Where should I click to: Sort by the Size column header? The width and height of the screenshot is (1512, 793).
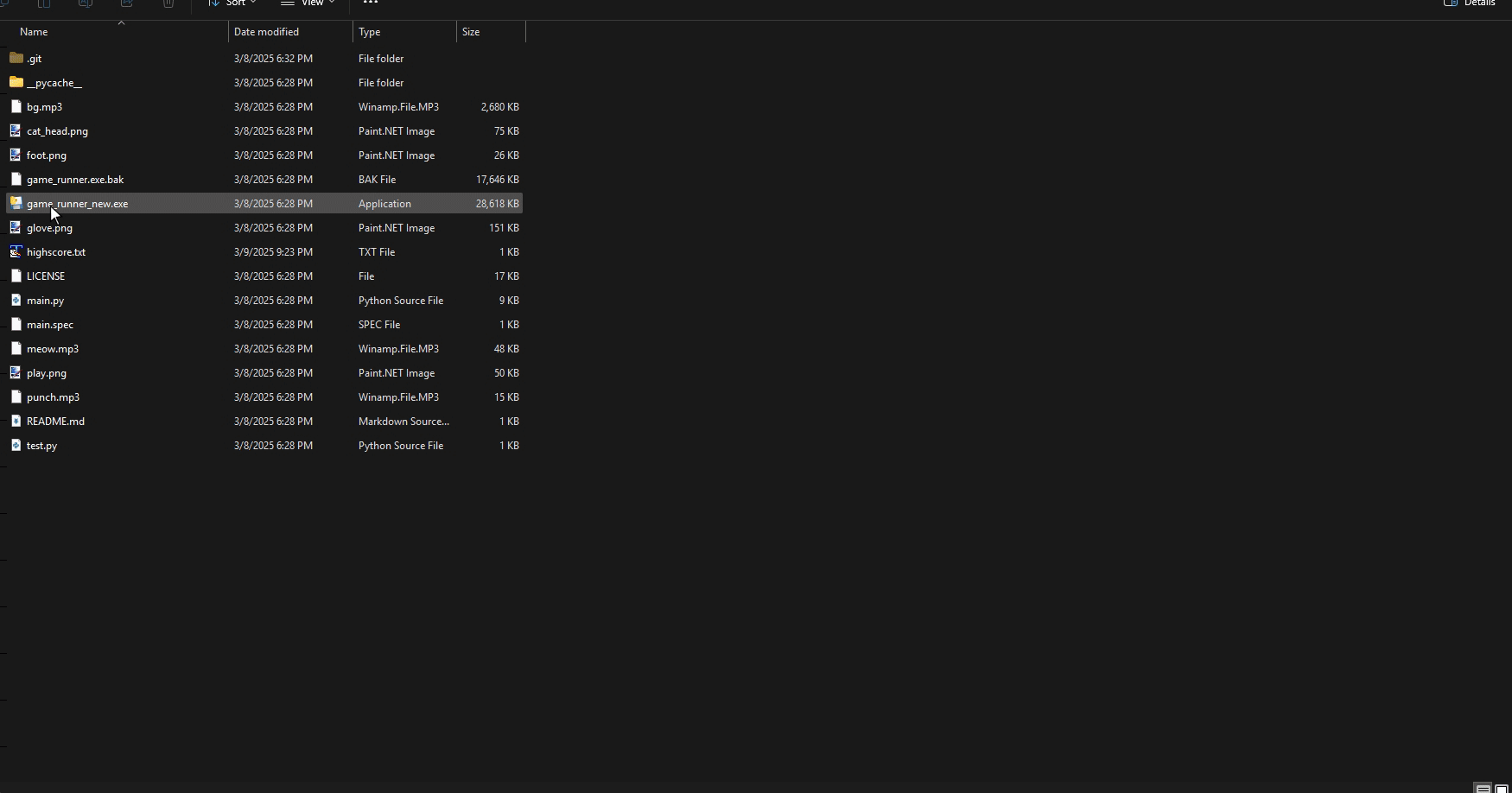pyautogui.click(x=471, y=32)
